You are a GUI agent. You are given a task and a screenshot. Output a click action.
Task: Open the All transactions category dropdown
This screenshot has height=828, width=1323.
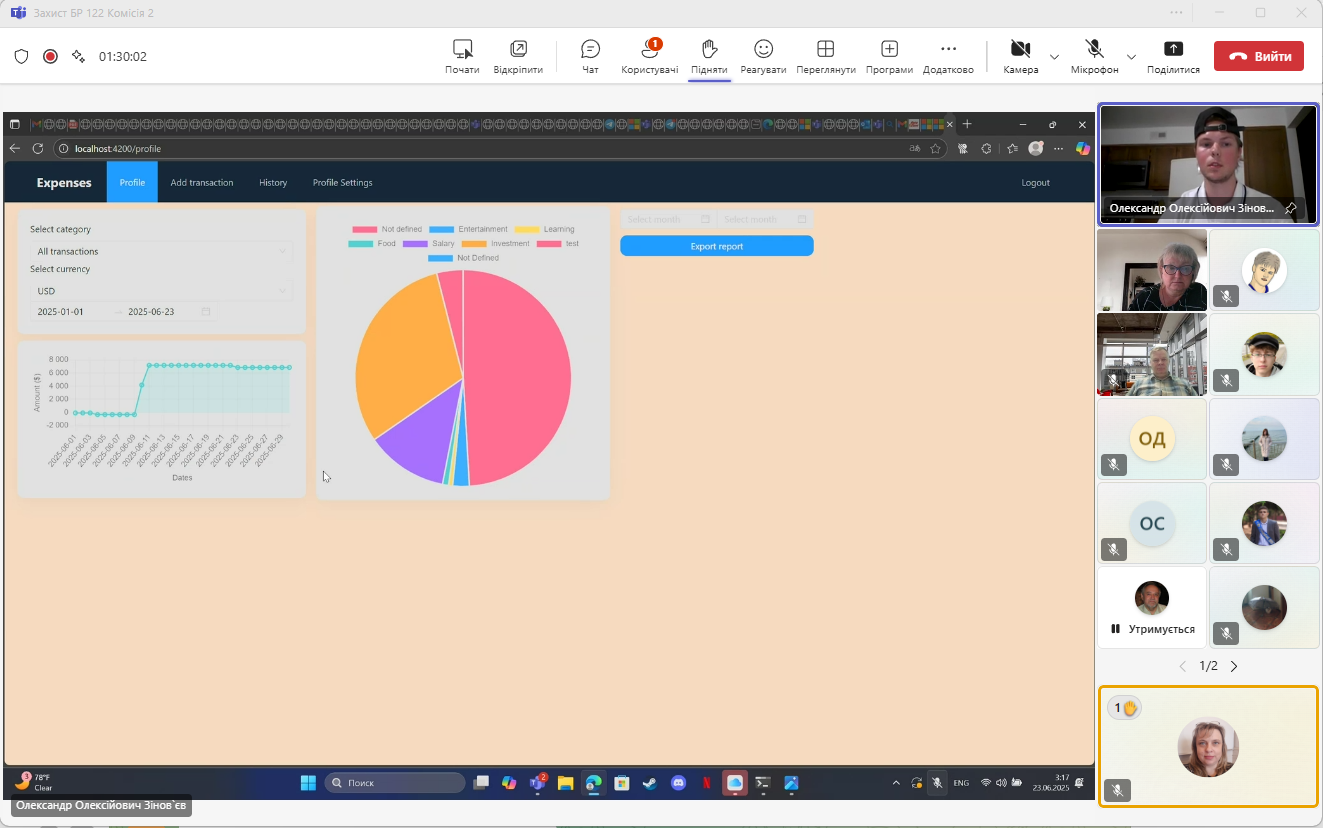160,251
